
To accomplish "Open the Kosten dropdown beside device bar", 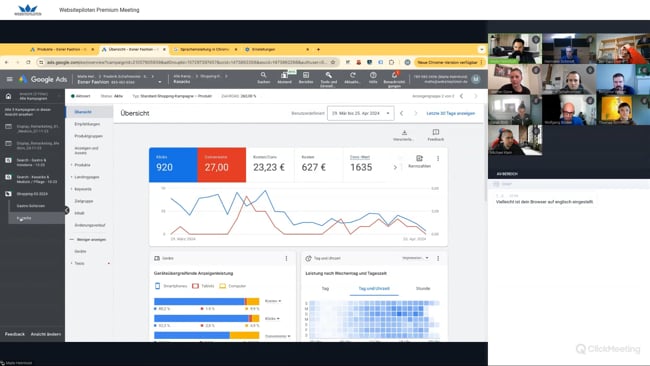I will (x=273, y=301).
